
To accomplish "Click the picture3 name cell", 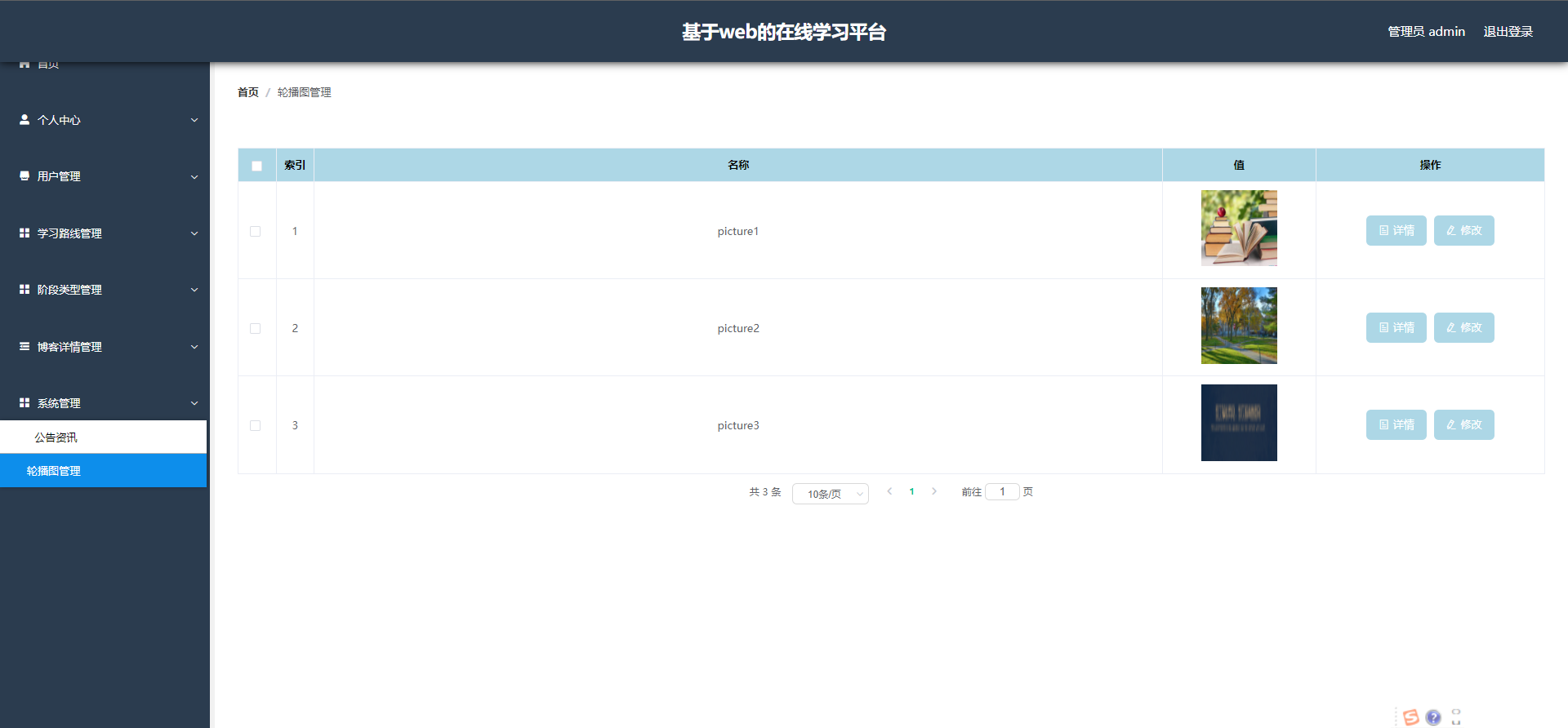I will 738,425.
